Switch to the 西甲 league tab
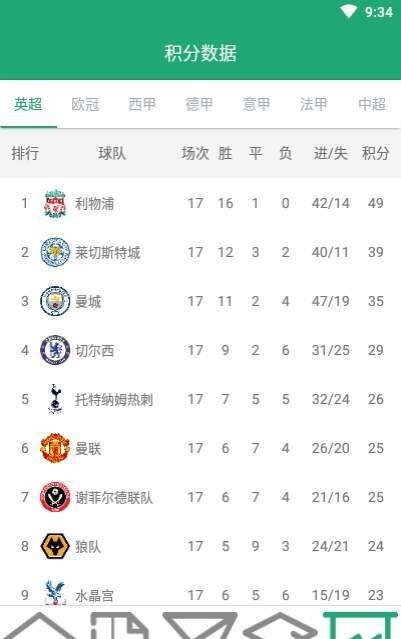 142,104
